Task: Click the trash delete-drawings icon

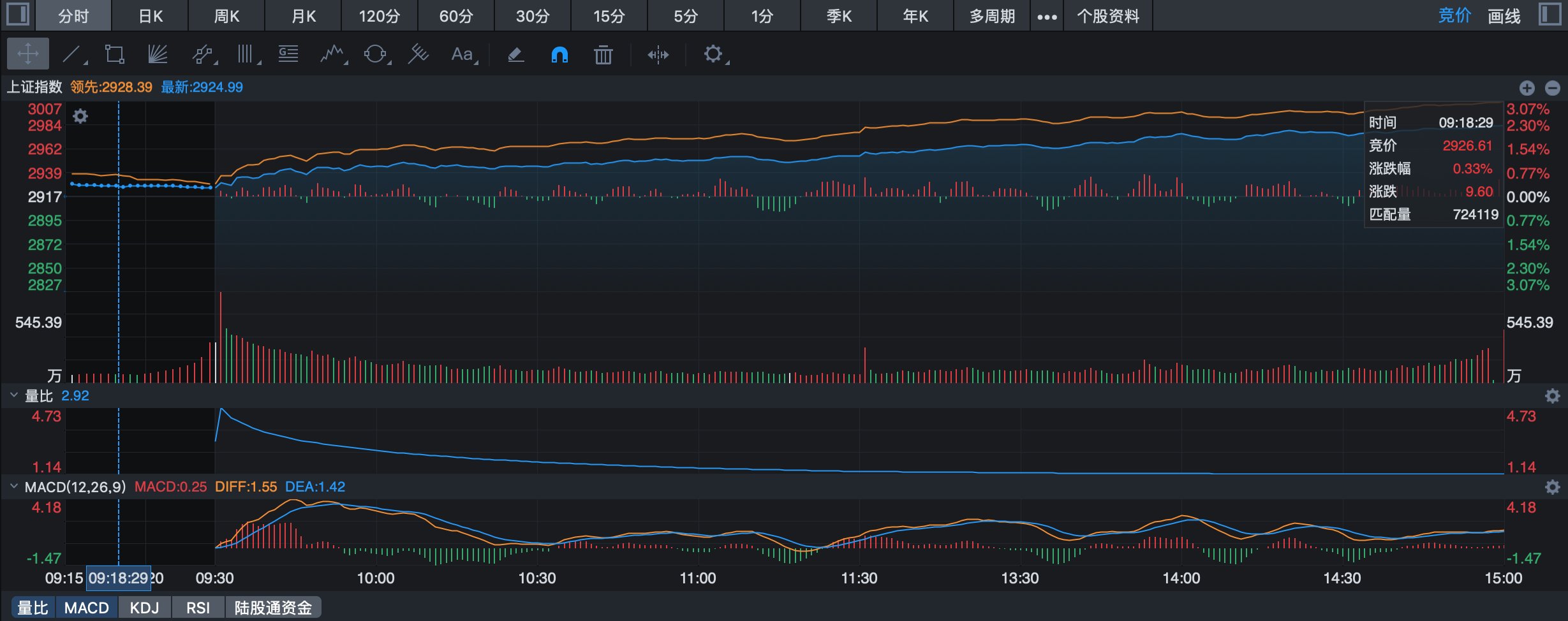Action: point(603,55)
